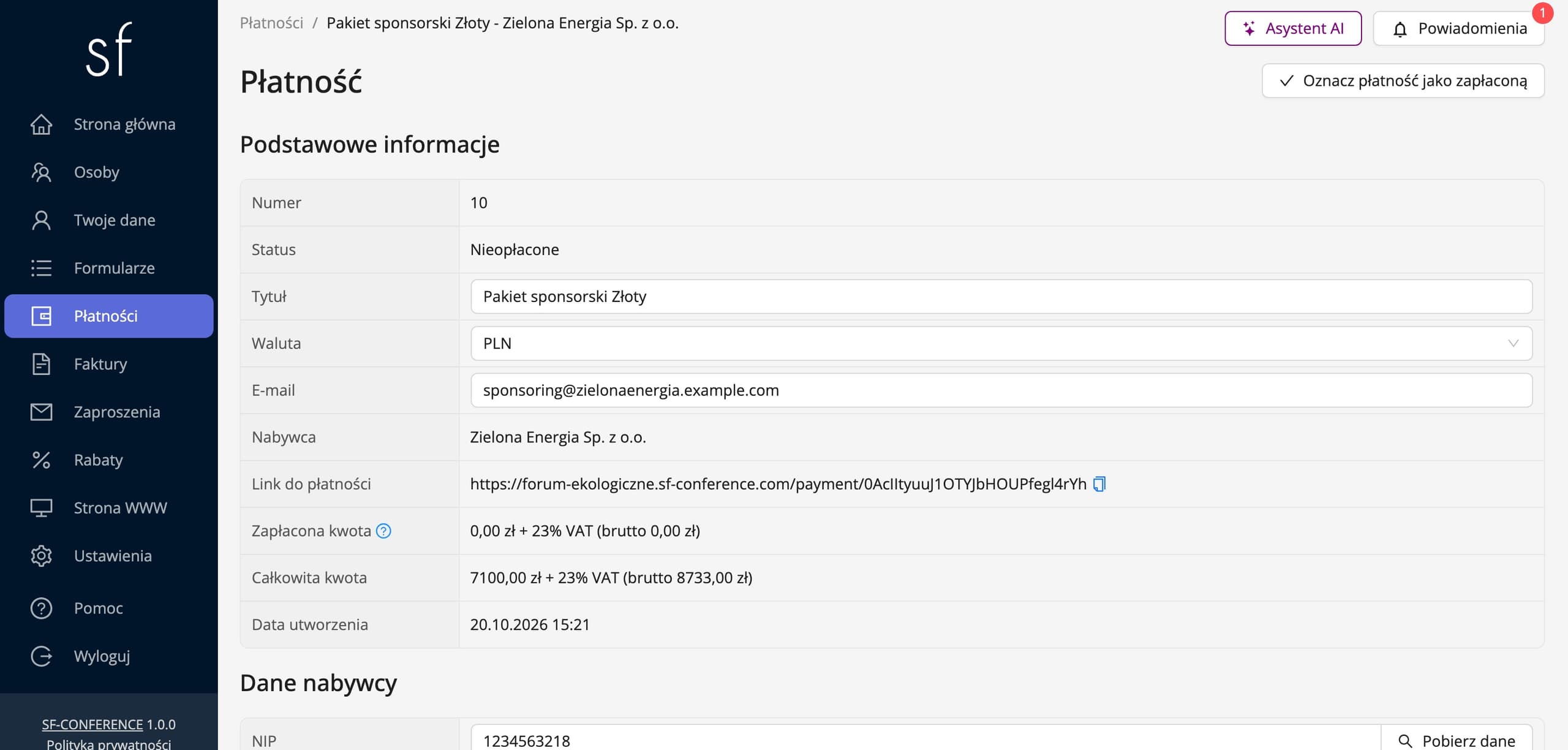
Task: Select the creation date 20.10.2026 15:21
Action: (530, 624)
